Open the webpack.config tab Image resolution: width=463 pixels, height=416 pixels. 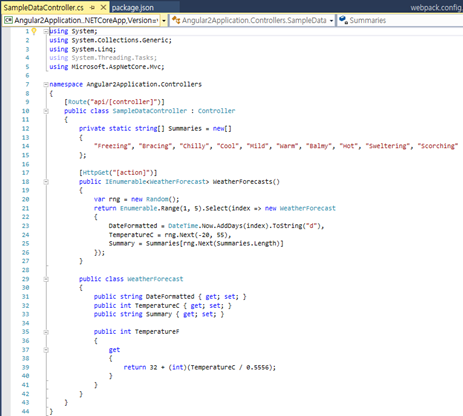[x=435, y=7]
